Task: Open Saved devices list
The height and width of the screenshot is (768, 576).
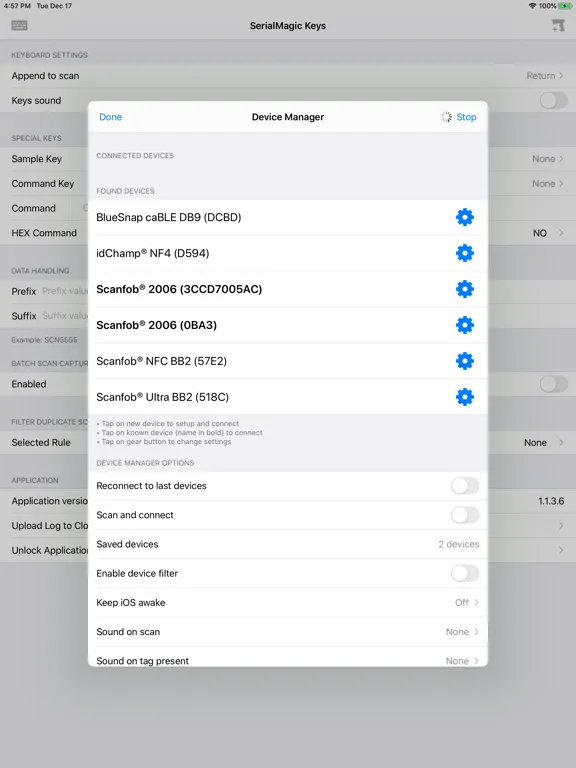Action: tap(288, 544)
